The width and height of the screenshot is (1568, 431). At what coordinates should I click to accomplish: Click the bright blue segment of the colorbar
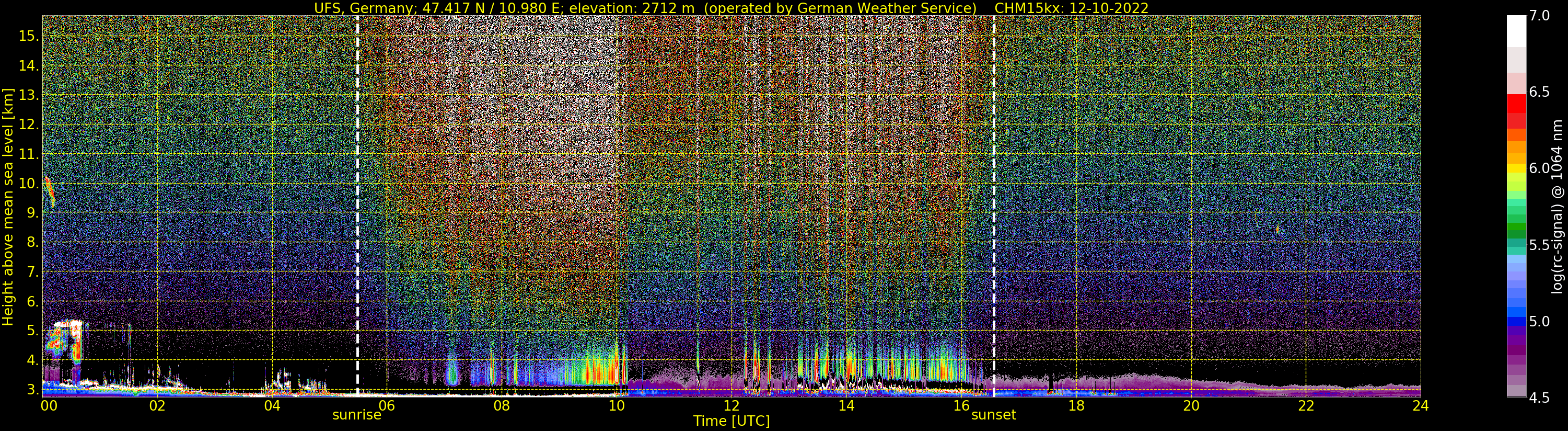(x=1516, y=312)
